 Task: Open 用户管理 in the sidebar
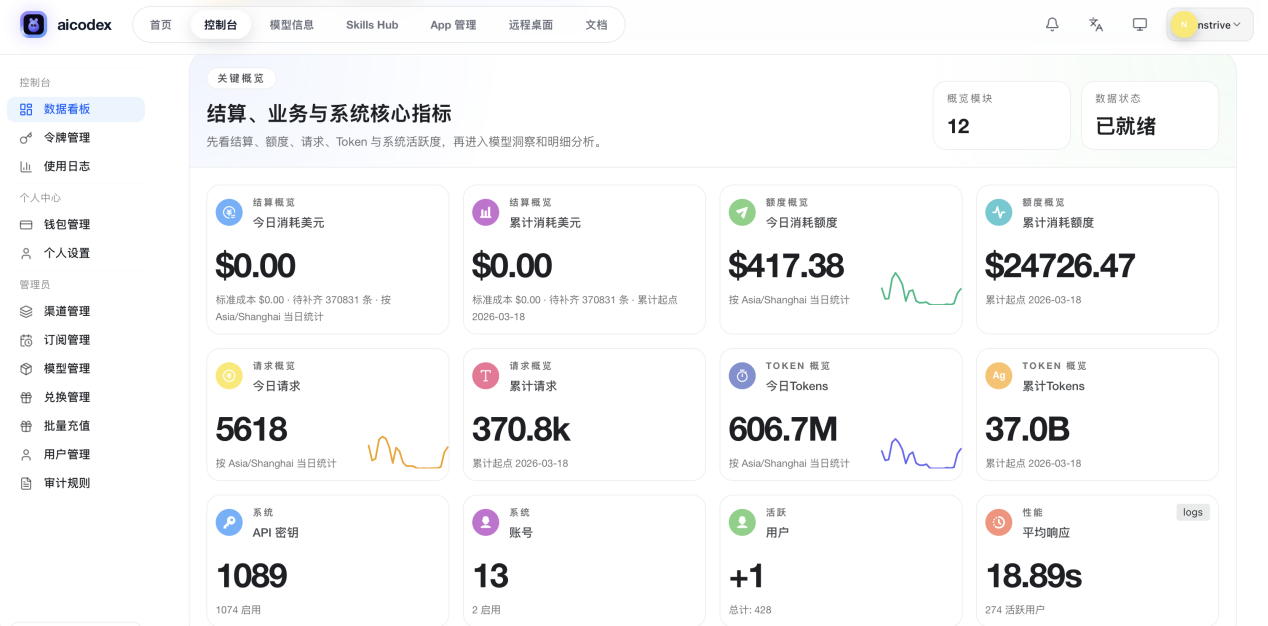(66, 454)
